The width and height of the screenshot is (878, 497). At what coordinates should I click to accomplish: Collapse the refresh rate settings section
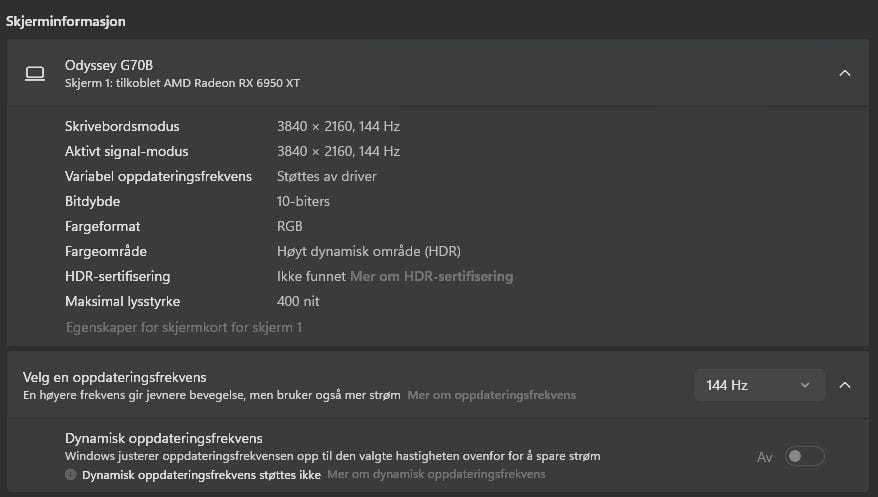[x=844, y=385]
